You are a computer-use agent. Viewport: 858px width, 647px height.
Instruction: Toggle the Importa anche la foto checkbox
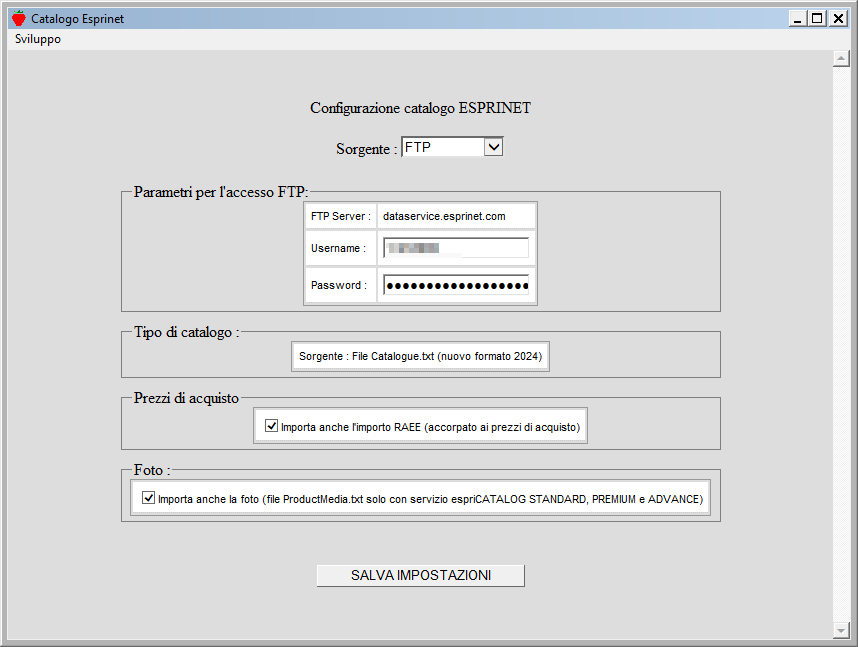(x=148, y=498)
